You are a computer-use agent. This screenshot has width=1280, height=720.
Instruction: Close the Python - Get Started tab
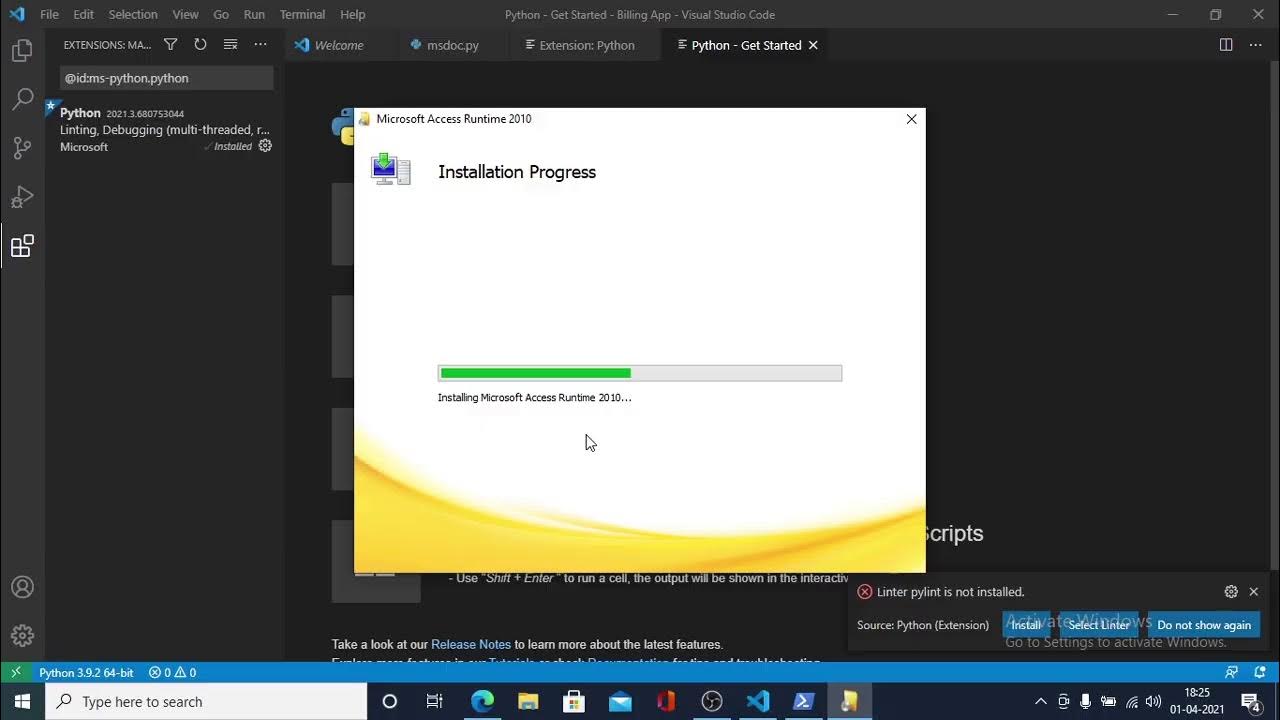pyautogui.click(x=813, y=45)
